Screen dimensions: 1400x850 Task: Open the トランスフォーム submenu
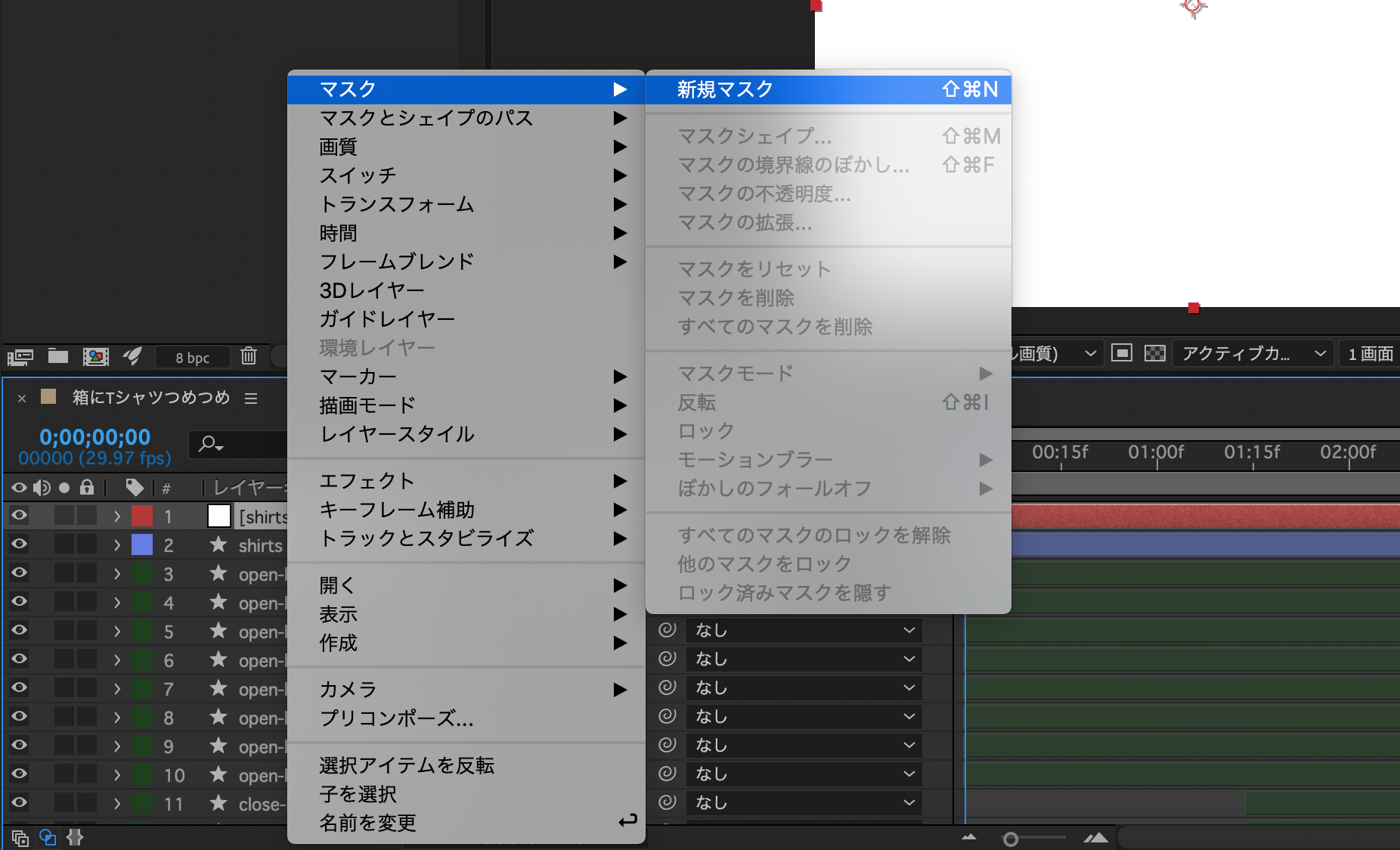coord(466,204)
